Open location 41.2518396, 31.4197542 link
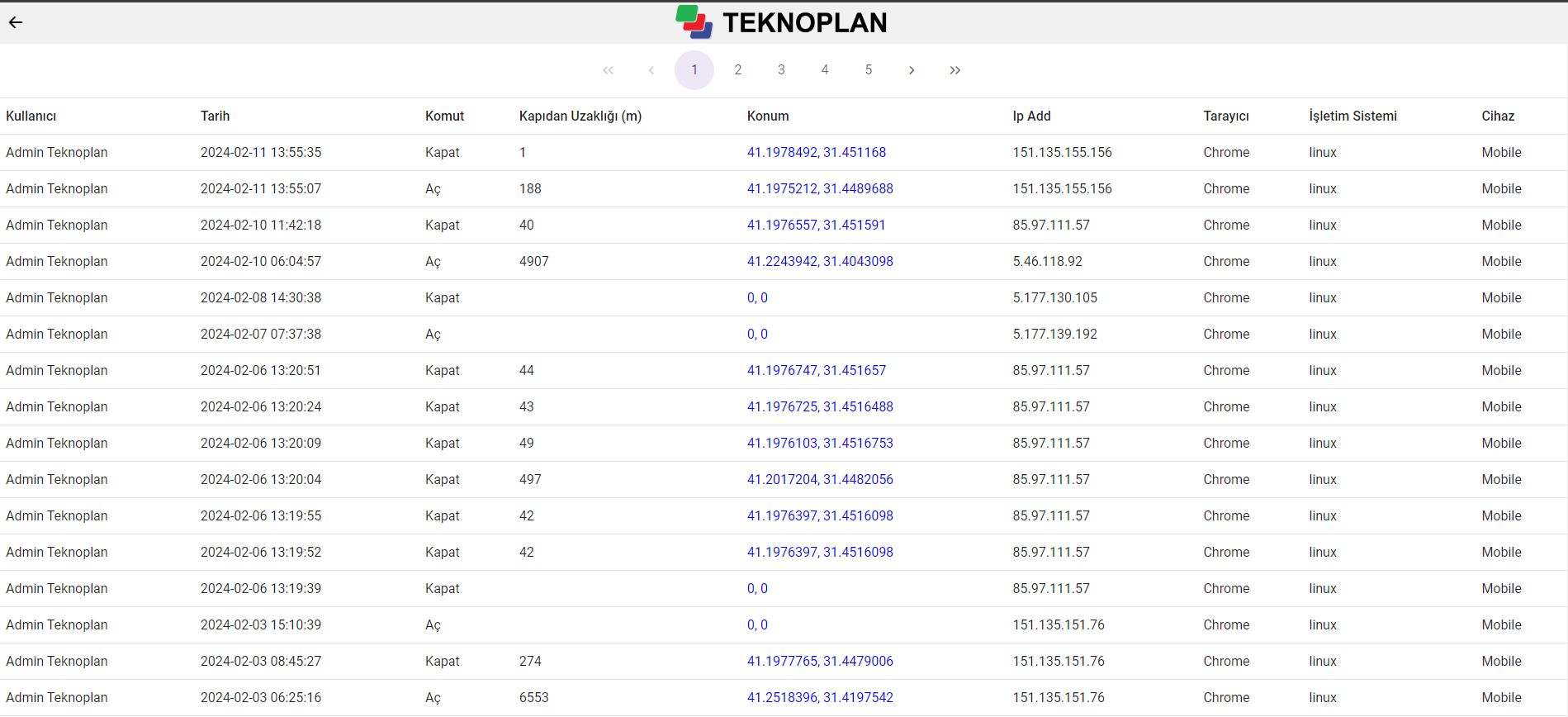The width and height of the screenshot is (1568, 717). [x=820, y=698]
